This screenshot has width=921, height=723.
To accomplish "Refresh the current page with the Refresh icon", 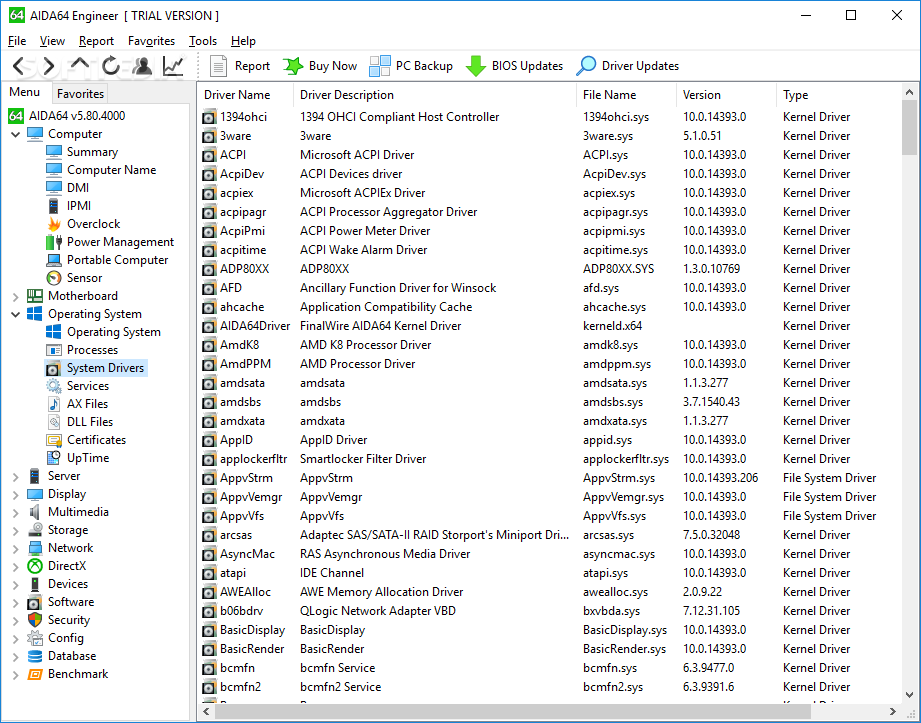I will pyautogui.click(x=110, y=66).
